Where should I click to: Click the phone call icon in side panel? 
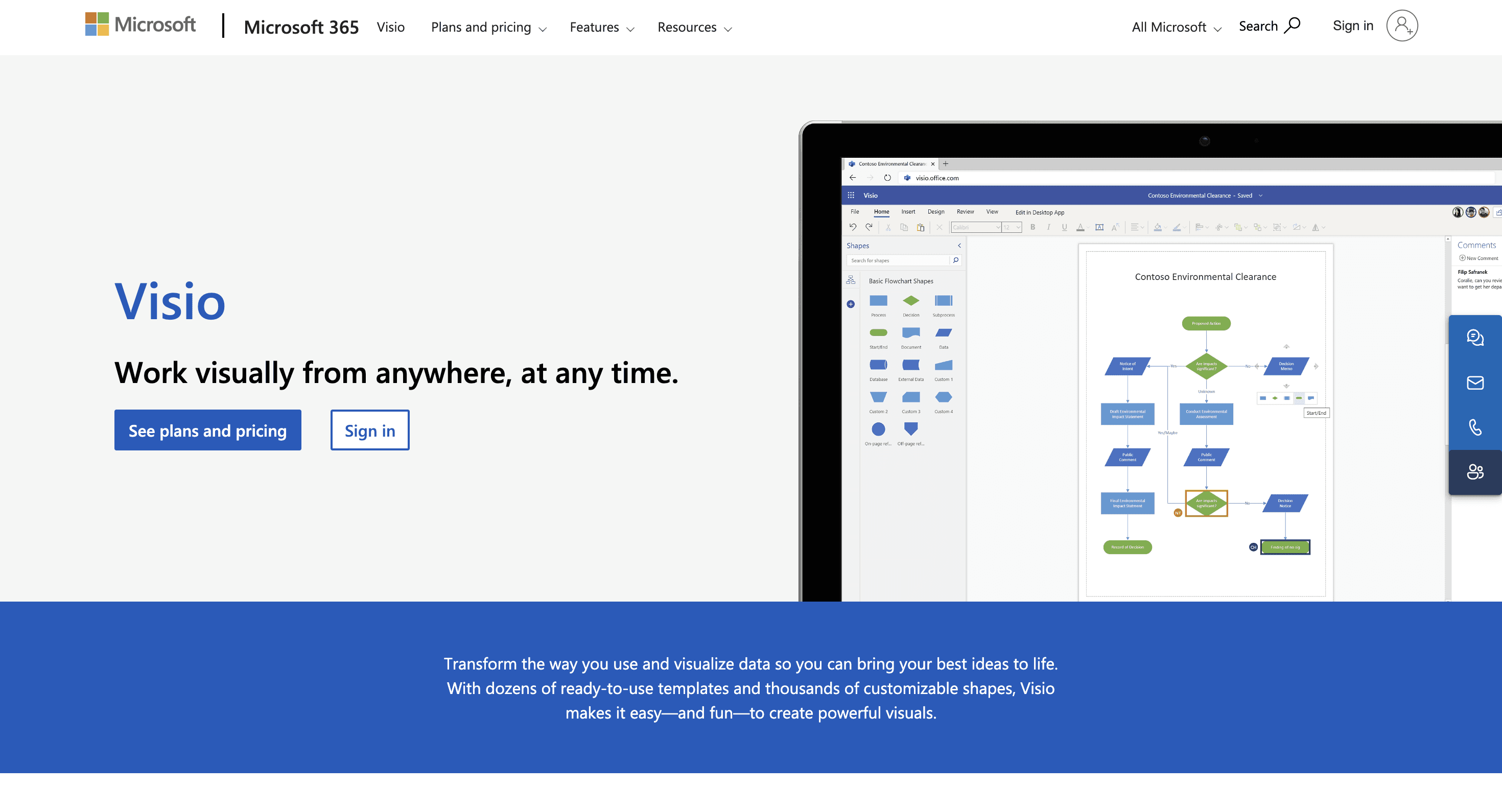(1475, 427)
